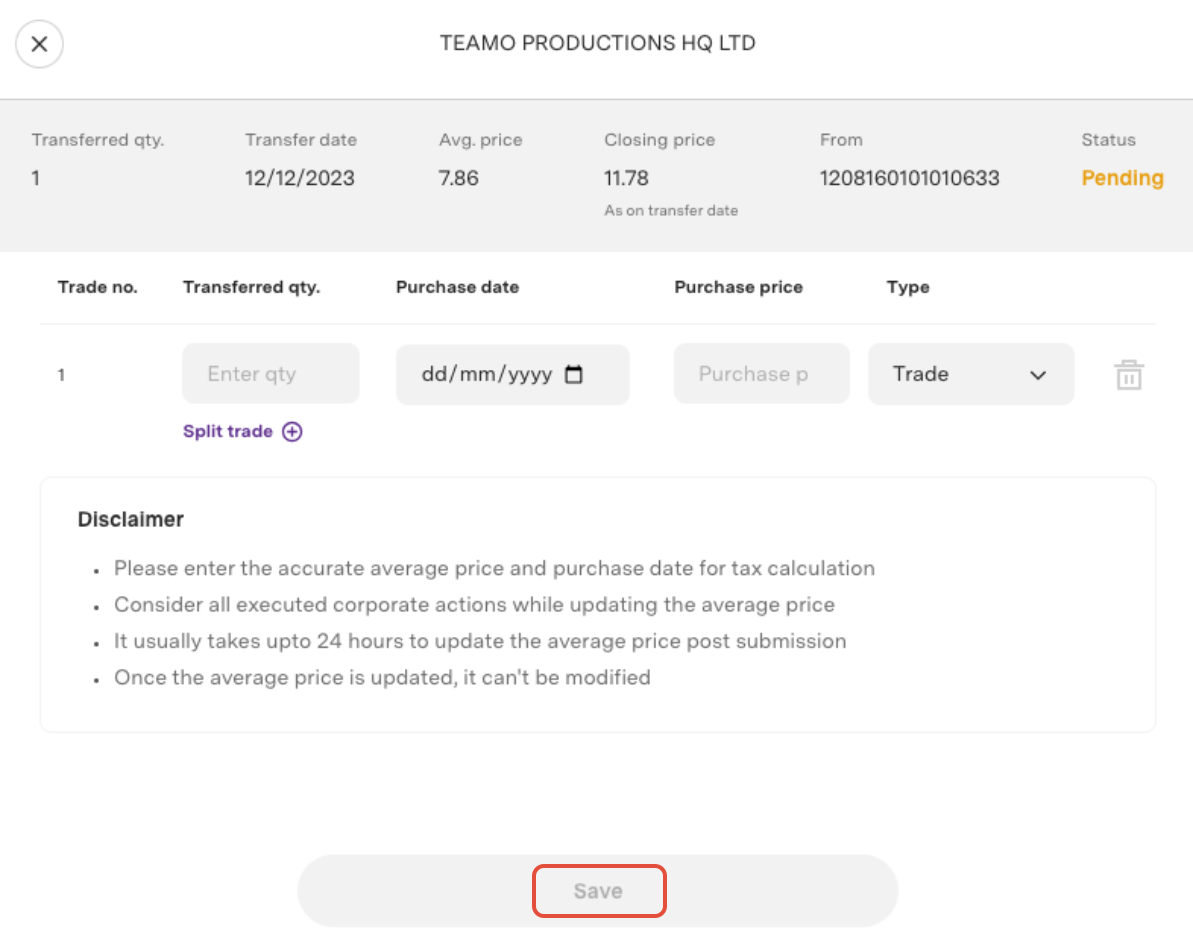Expand the Type dropdown chevron
1193x950 pixels.
1038,375
